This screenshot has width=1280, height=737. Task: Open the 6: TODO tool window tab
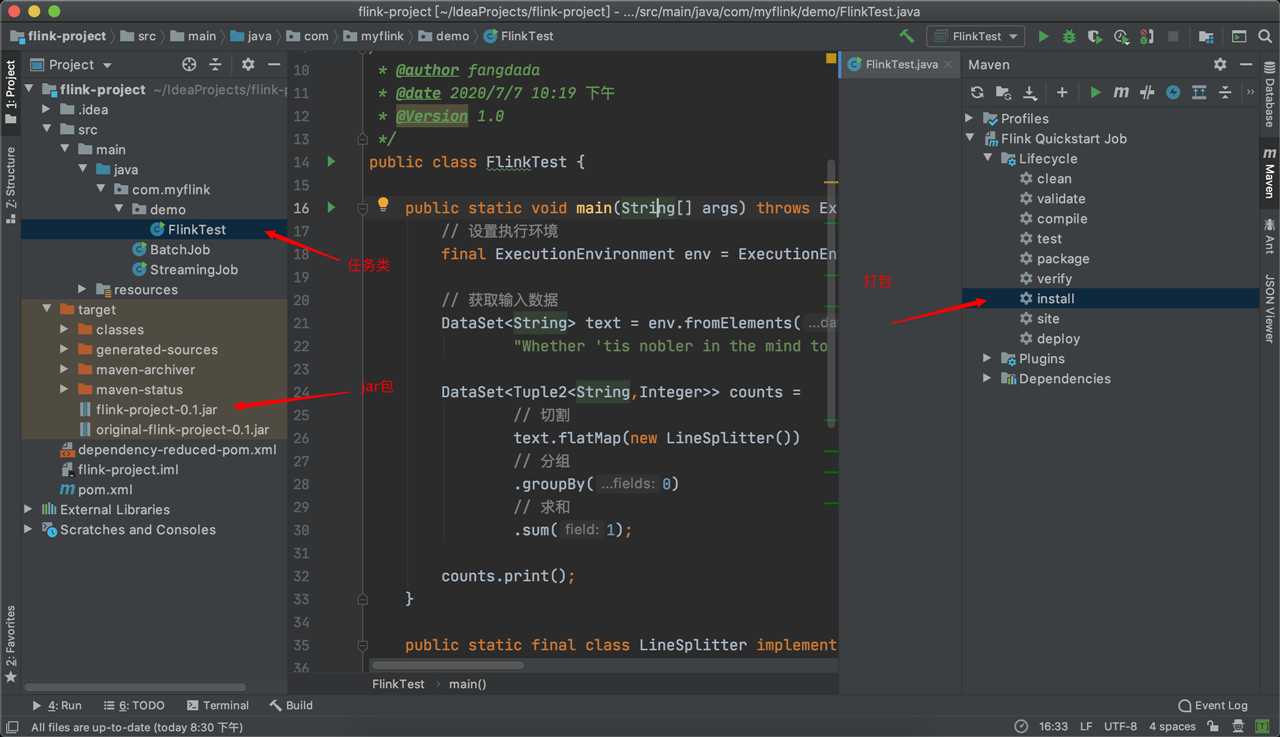(134, 705)
